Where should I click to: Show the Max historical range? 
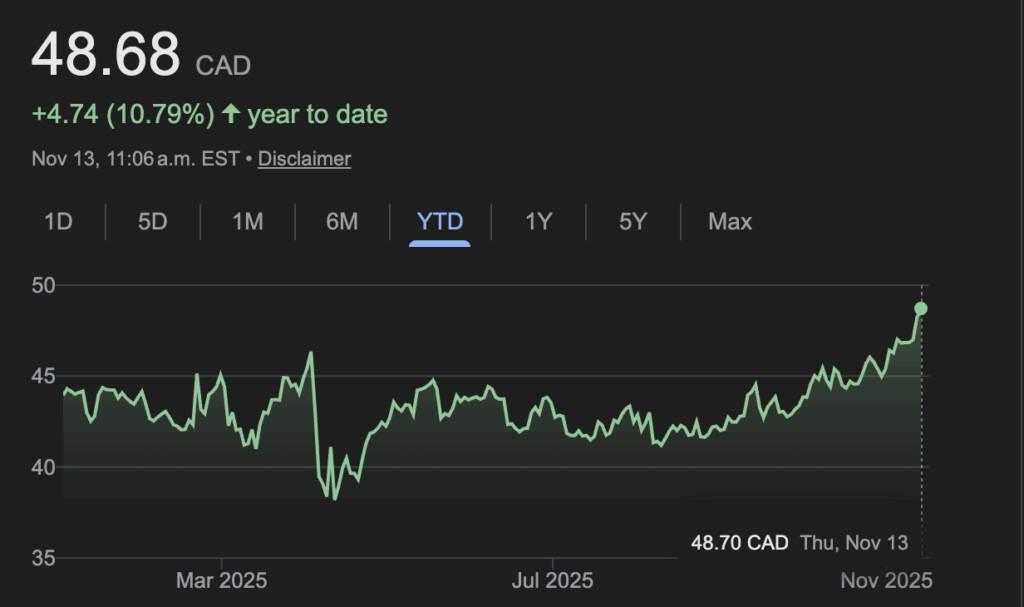(x=730, y=221)
